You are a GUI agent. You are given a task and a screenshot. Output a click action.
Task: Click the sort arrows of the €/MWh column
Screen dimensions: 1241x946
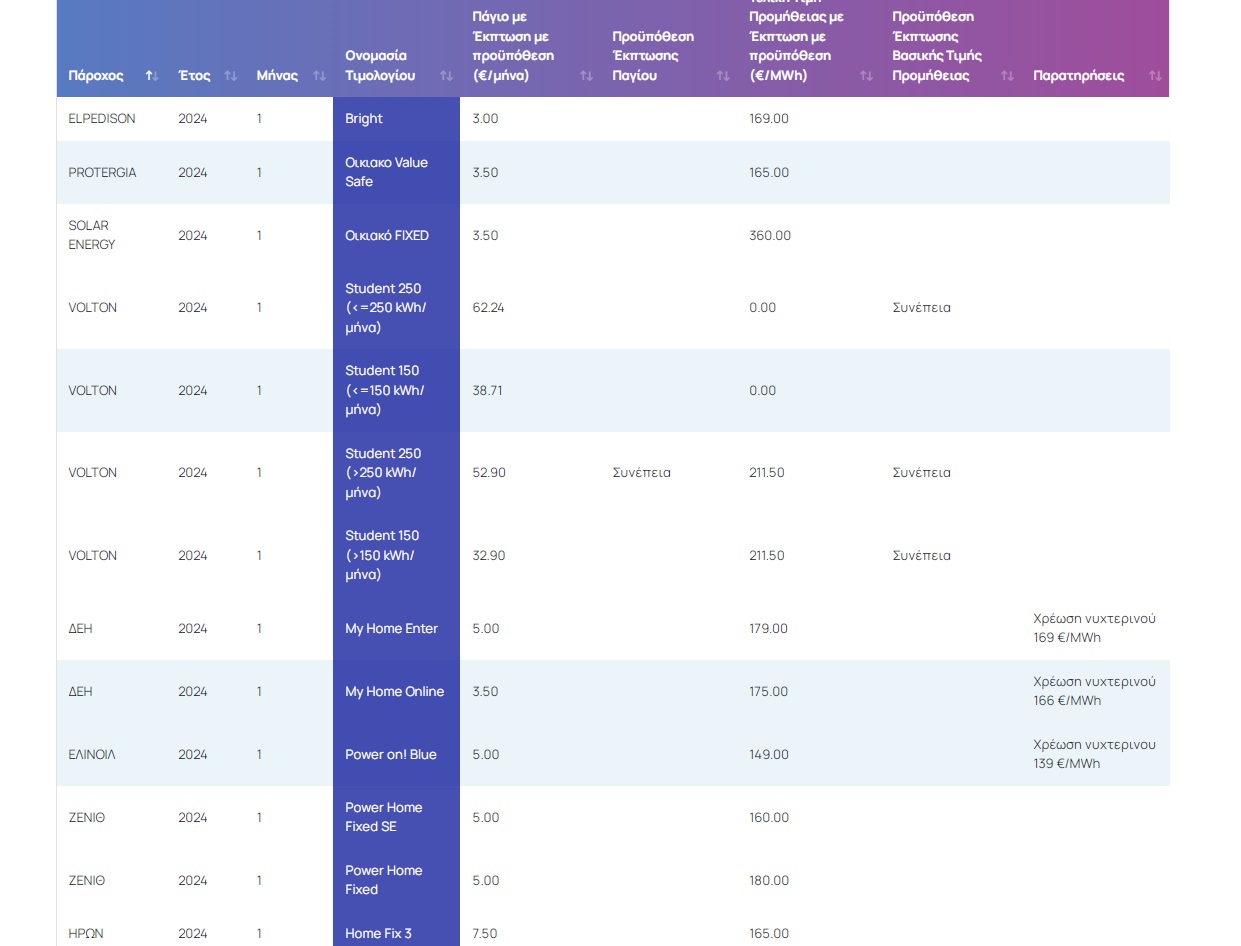point(866,76)
